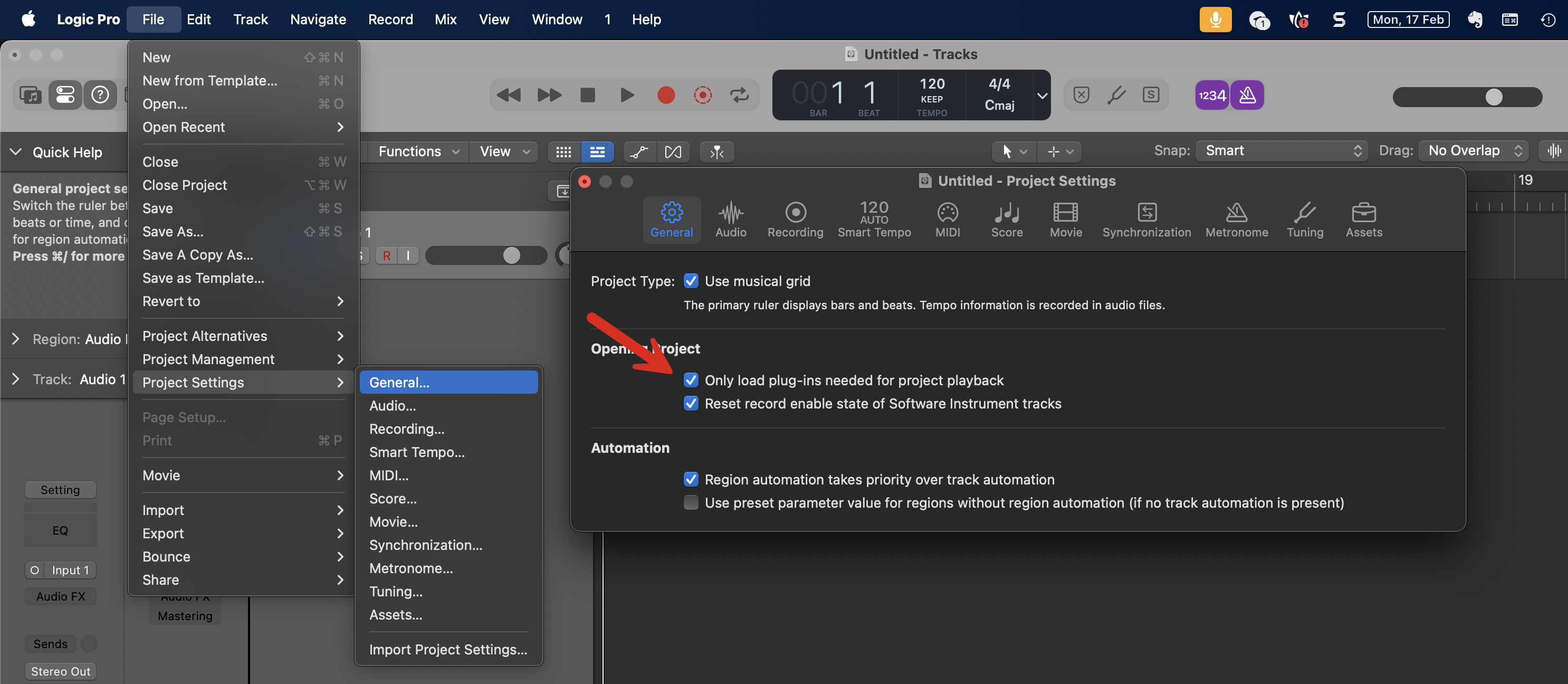Click the master volume slider knob
This screenshot has width=1568, height=684.
pos(1493,97)
